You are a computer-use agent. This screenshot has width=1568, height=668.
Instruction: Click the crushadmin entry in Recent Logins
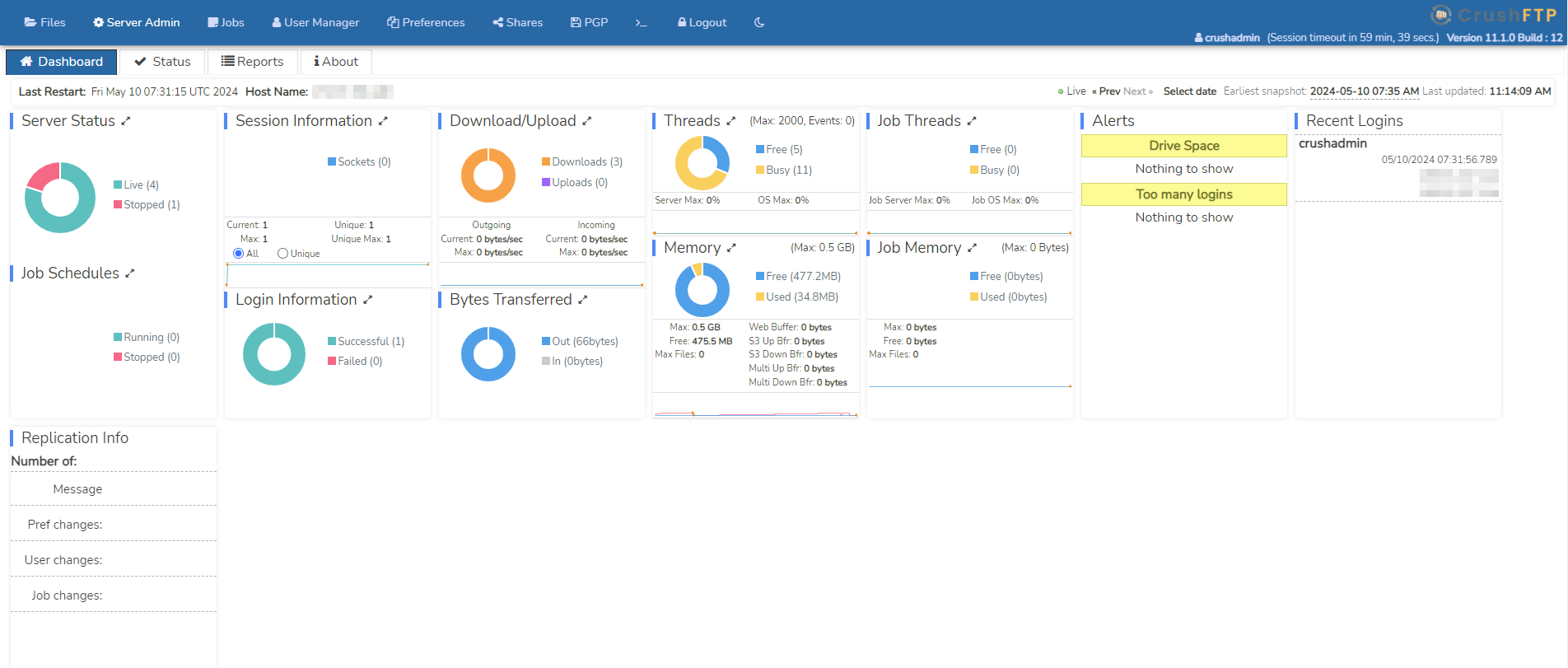pyautogui.click(x=1332, y=143)
